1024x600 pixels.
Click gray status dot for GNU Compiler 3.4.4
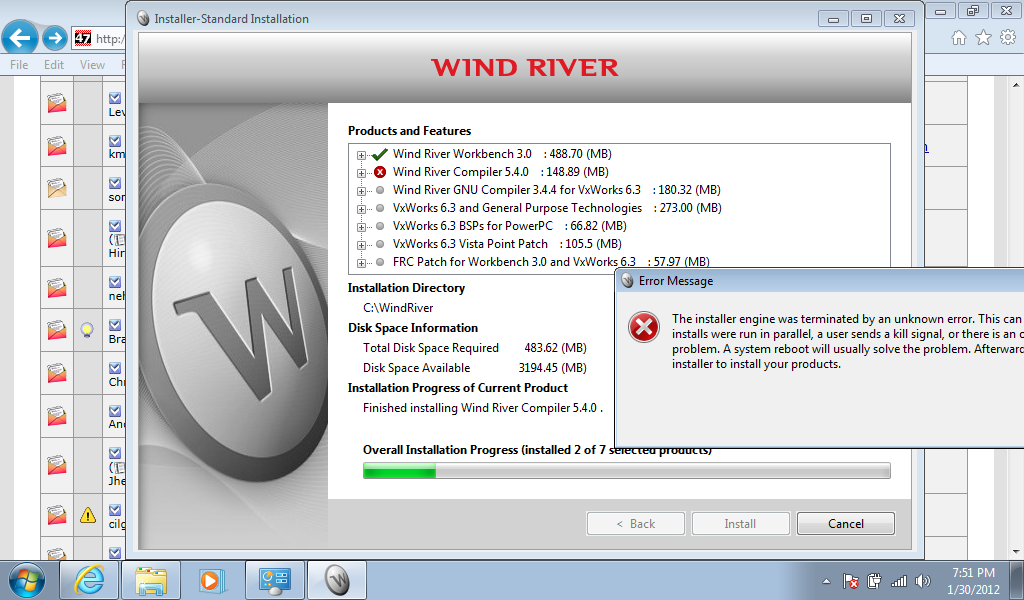coord(379,191)
